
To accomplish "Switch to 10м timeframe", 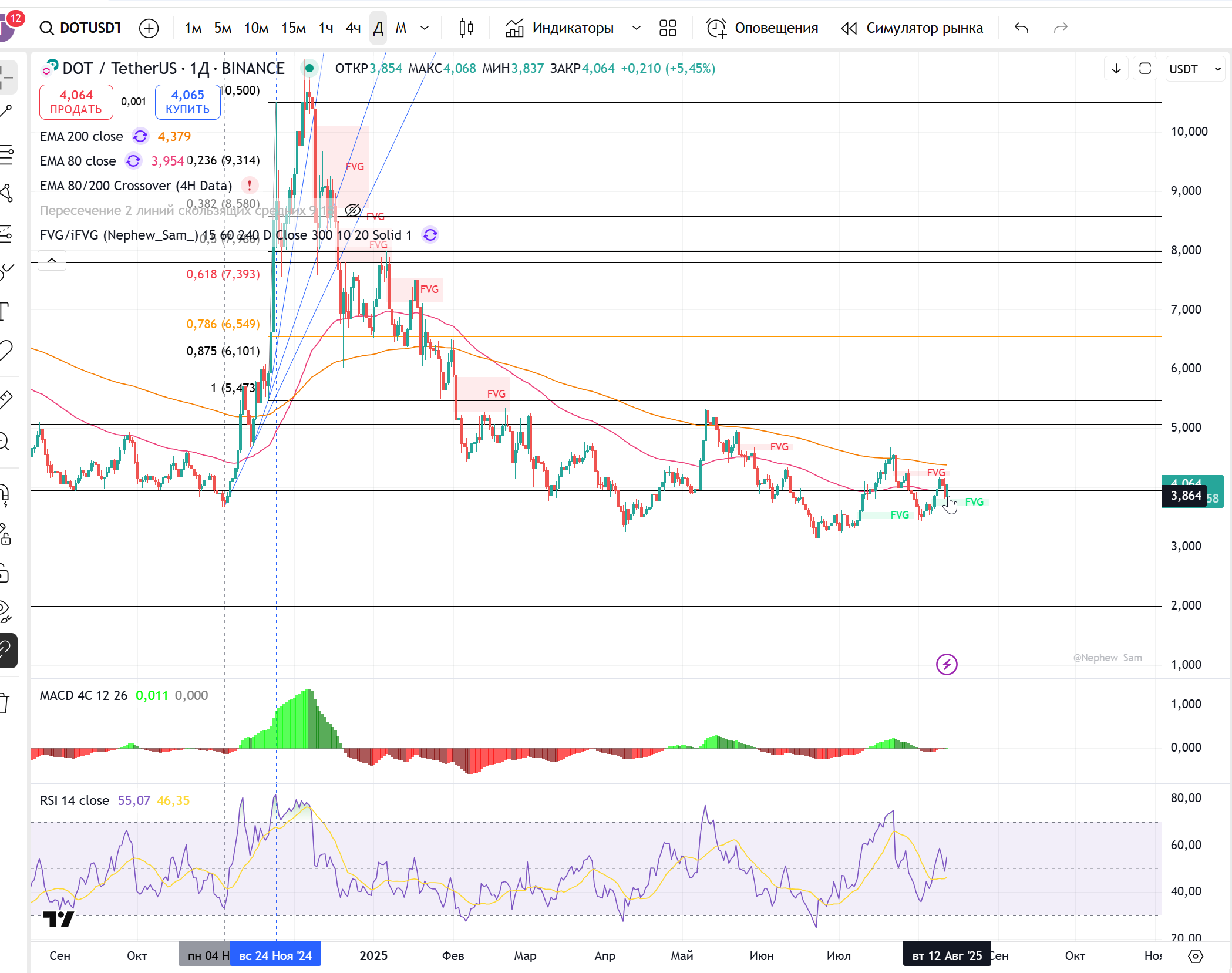I will pos(256,28).
